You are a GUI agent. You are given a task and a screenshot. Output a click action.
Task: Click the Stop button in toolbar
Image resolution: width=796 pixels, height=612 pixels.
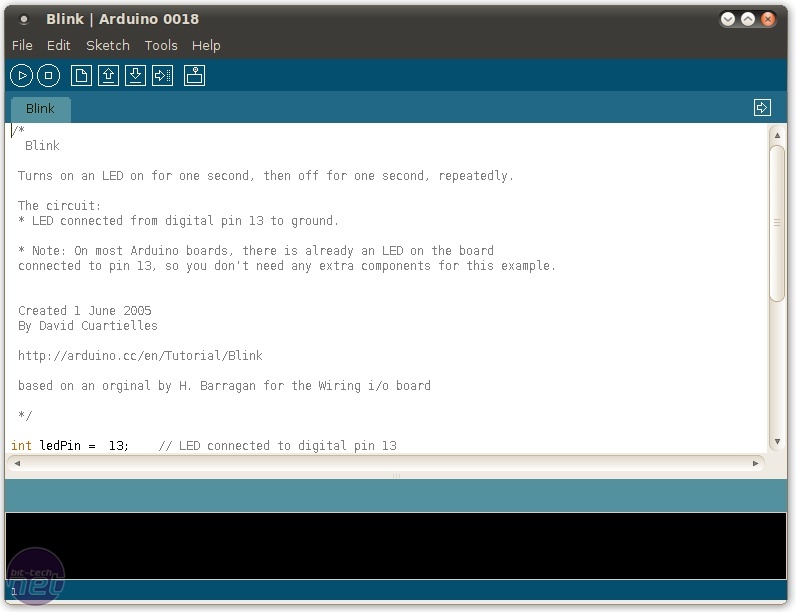48,76
